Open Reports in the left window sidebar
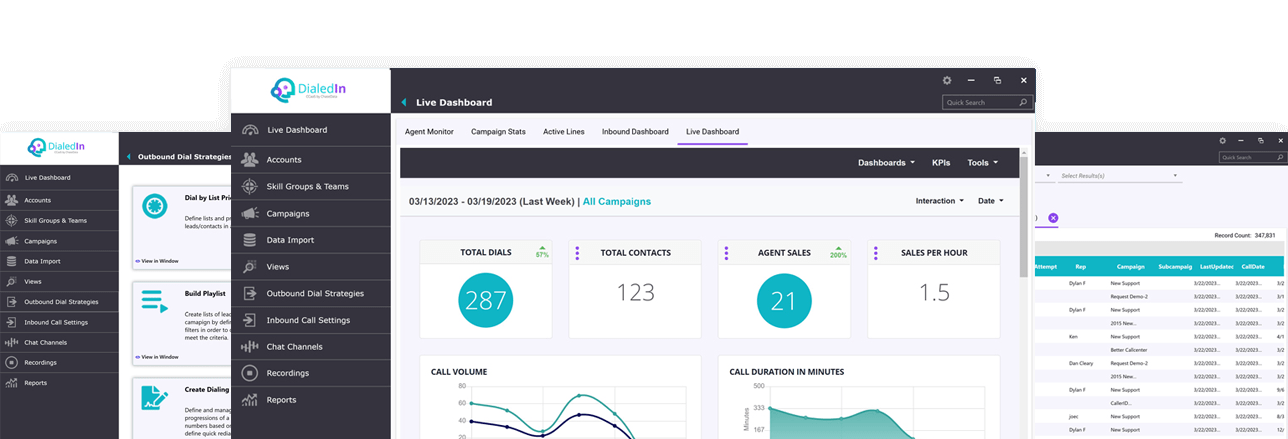This screenshot has height=439, width=1288. [59, 383]
